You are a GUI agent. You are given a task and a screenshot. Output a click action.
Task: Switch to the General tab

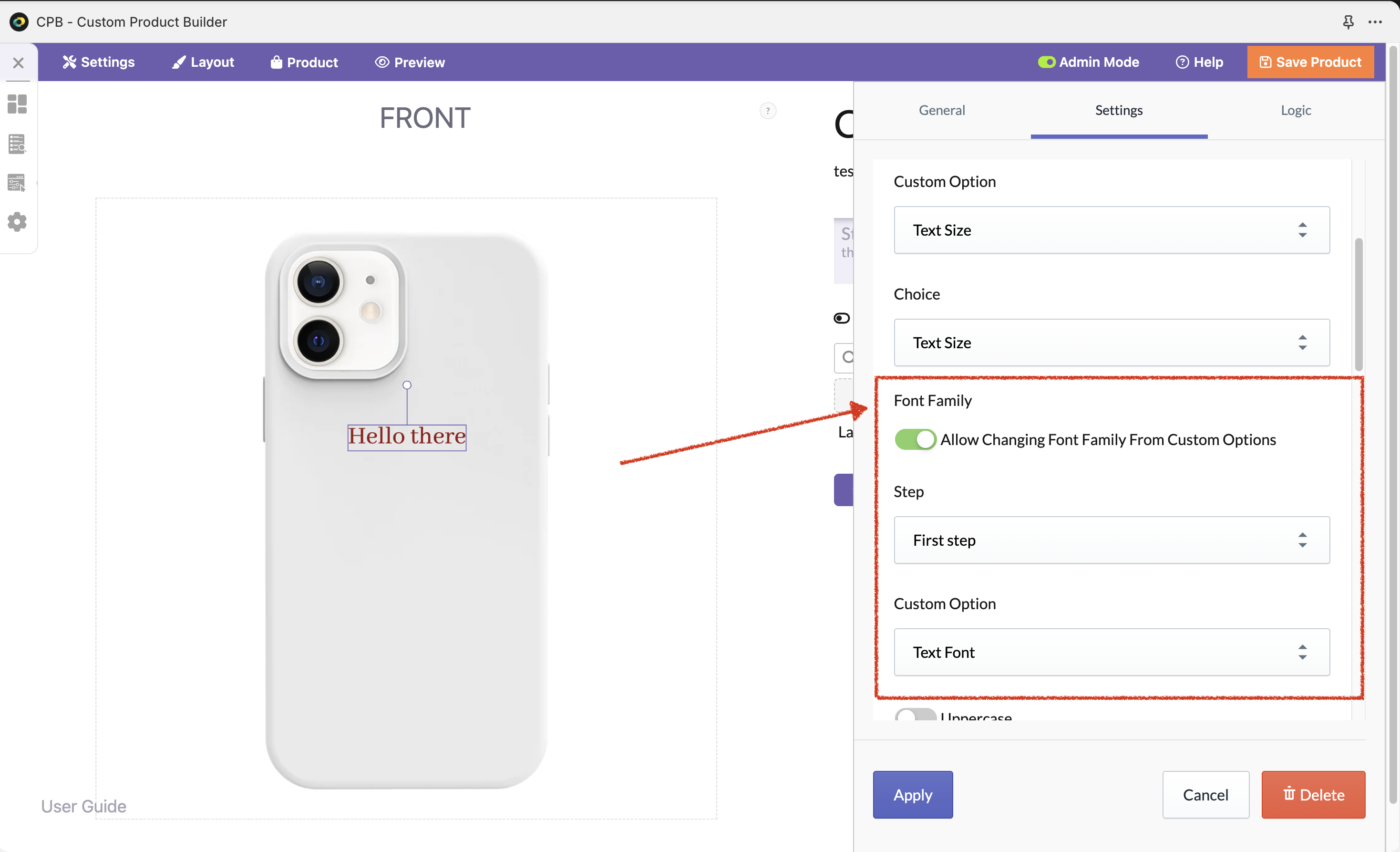[x=941, y=110]
